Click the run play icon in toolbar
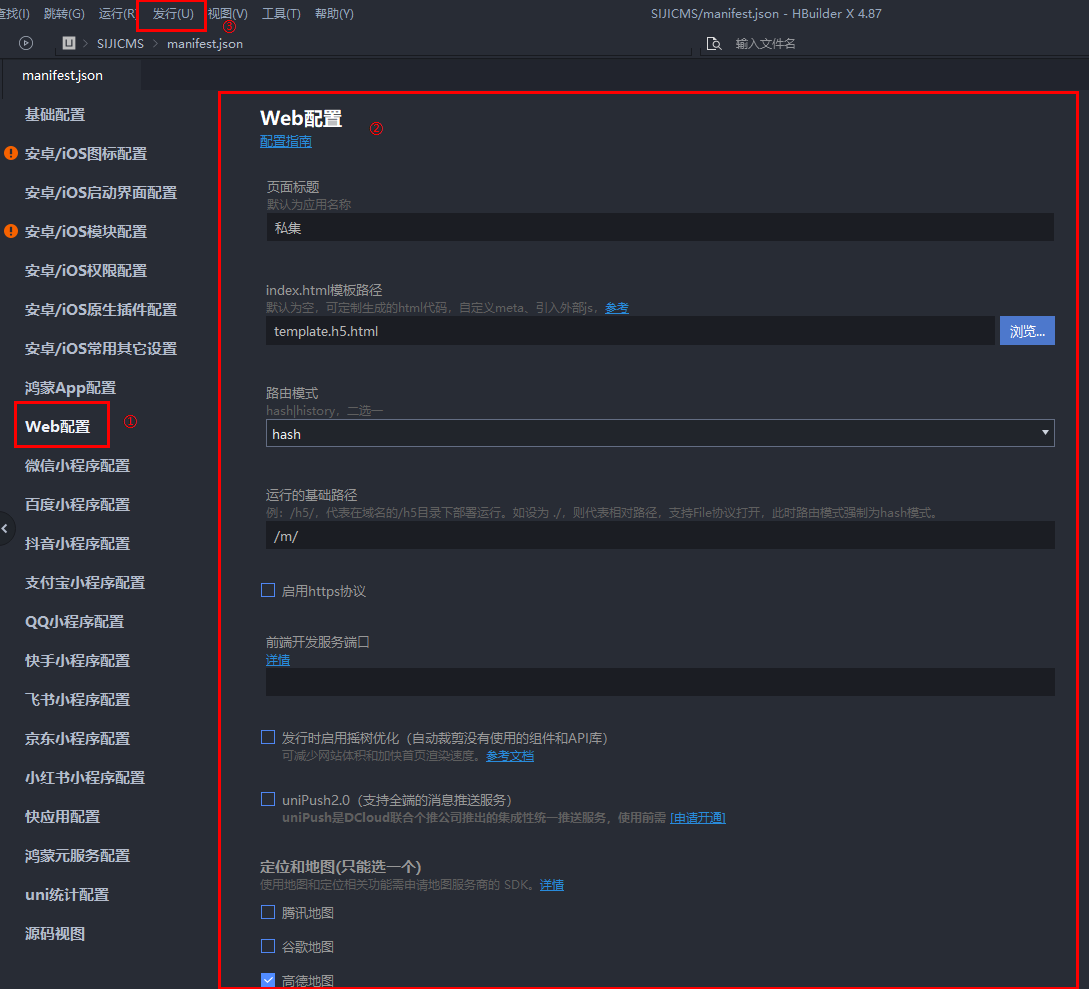 point(26,43)
